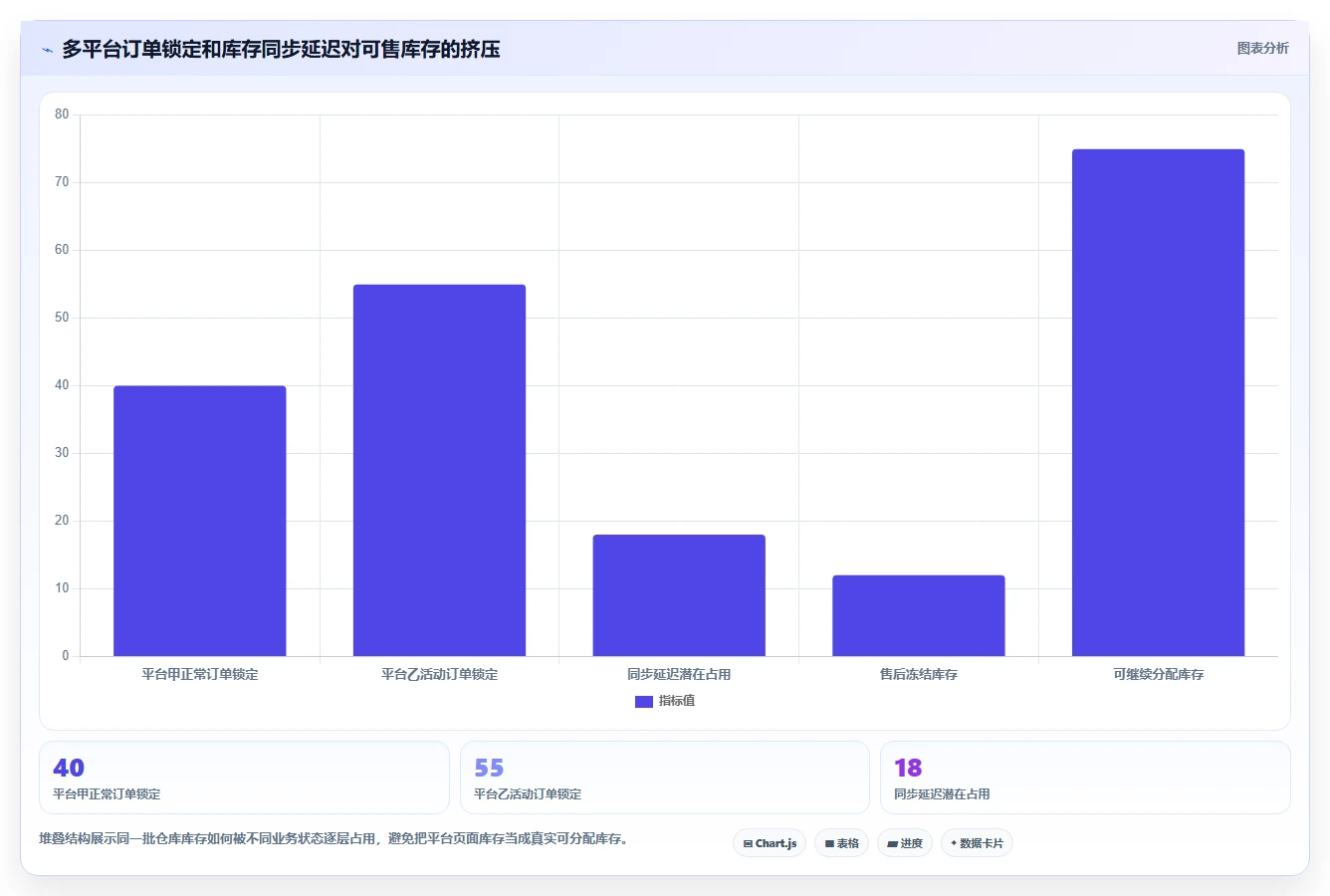Click the 同步延迟潜在占用 bar in chart
This screenshot has width=1330, height=896.
[679, 595]
